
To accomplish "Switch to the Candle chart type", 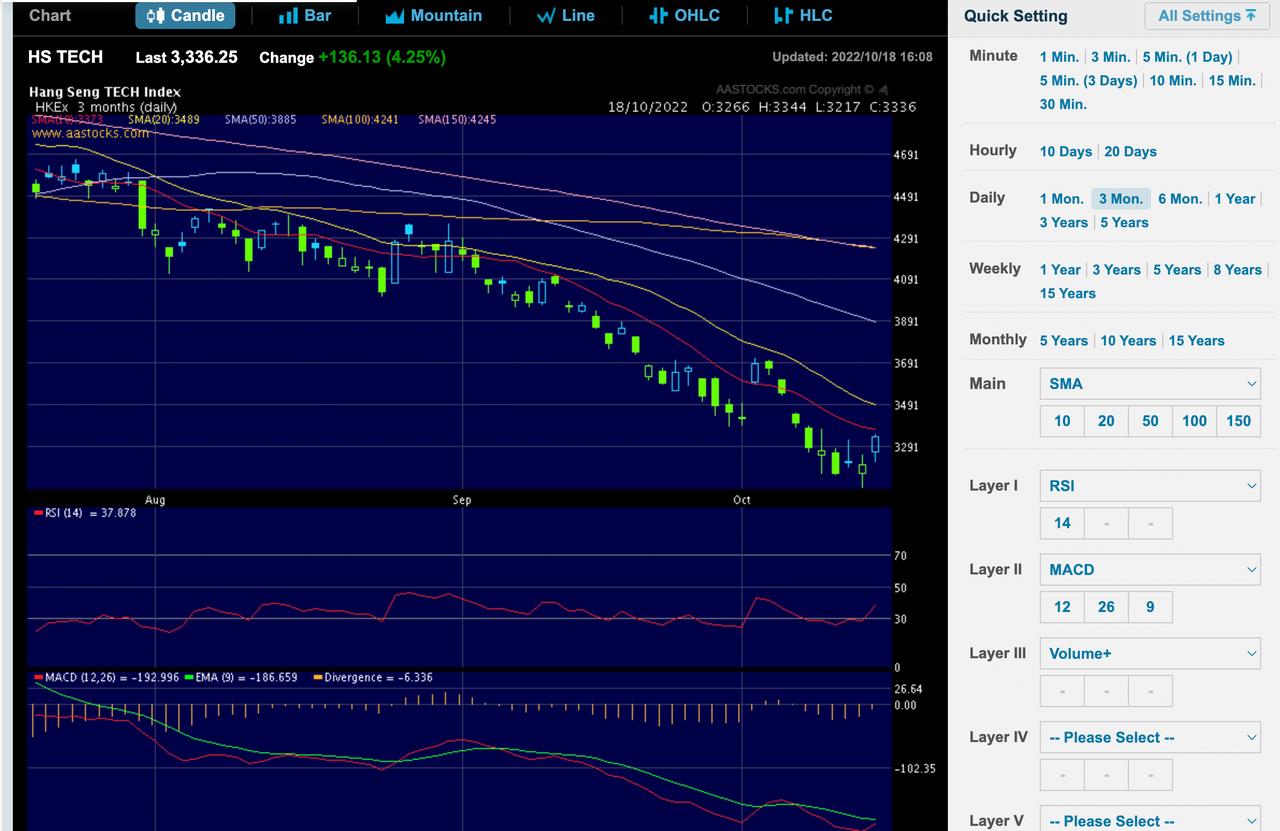I will coord(186,16).
